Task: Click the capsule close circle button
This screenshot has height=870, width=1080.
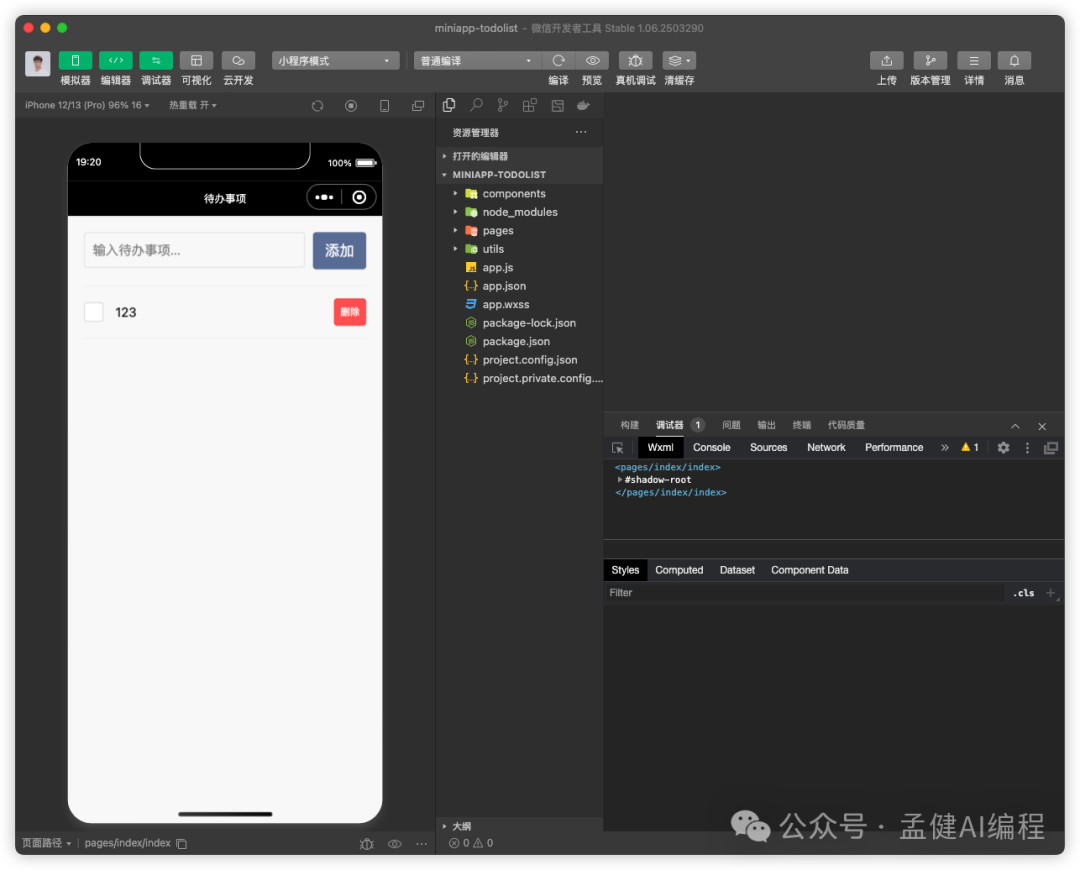Action: [359, 198]
